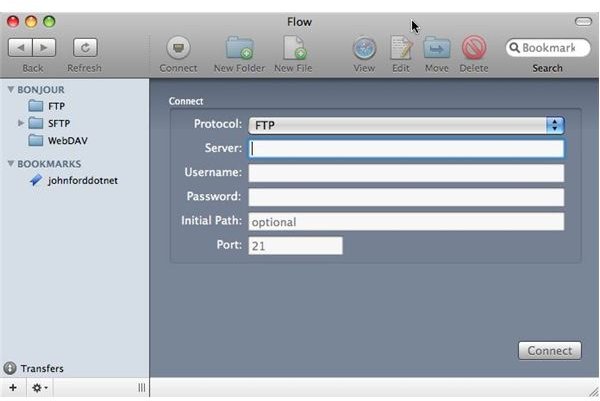600x401 pixels.
Task: Create a New Folder from toolbar
Action: 240,48
